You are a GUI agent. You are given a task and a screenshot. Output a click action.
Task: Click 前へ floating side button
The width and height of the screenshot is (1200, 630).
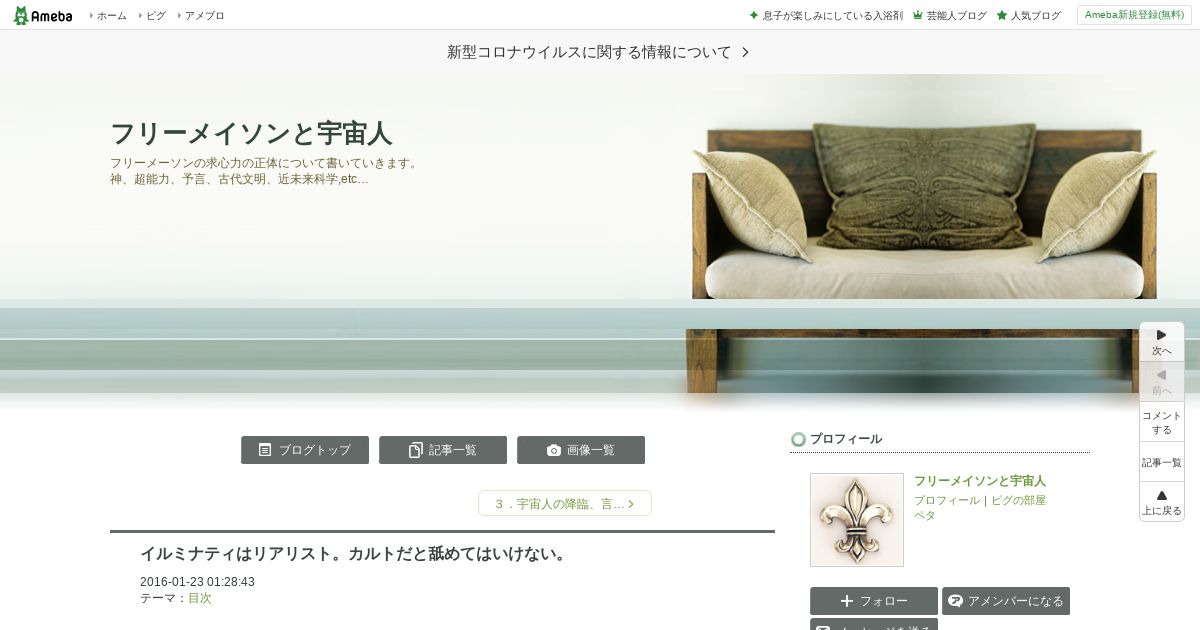pyautogui.click(x=1162, y=382)
